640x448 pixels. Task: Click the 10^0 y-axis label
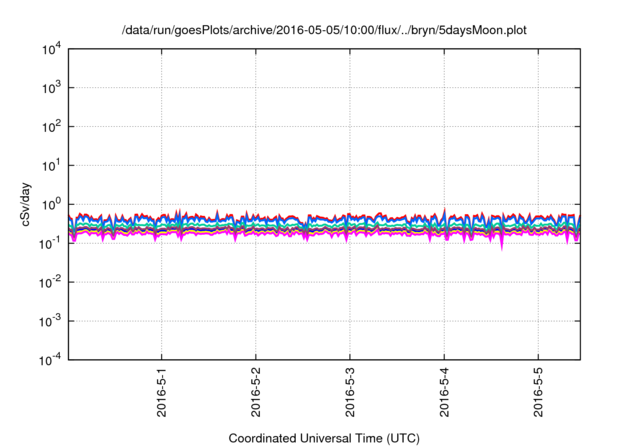coord(52,204)
